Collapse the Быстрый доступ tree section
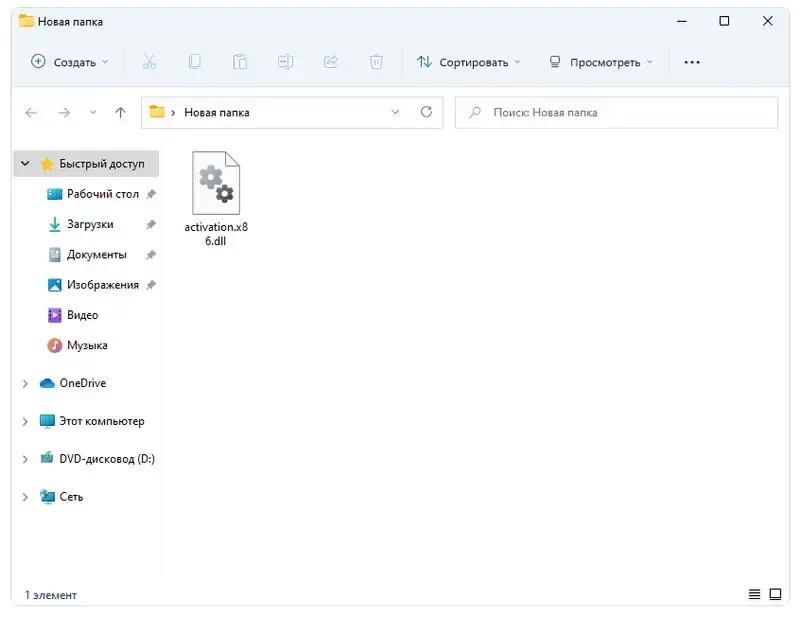 click(x=25, y=164)
